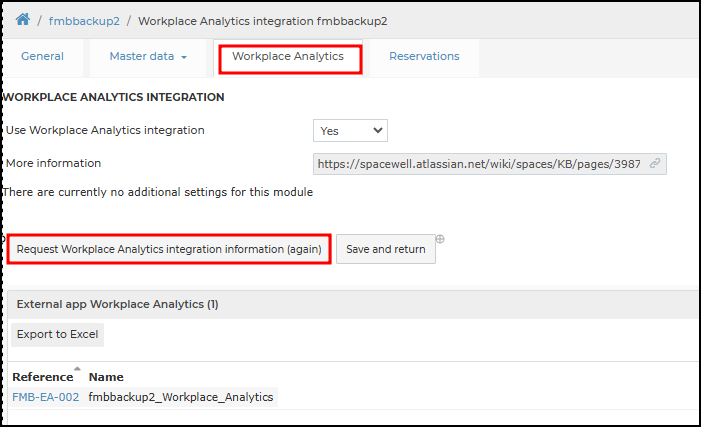
Task: Click the 'More information' label
Action: coord(53,163)
